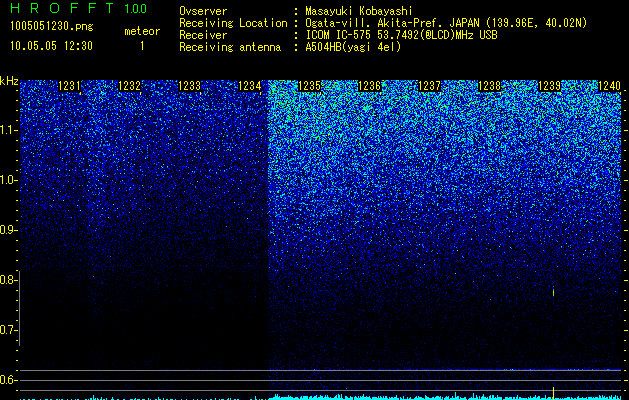Click the 1235 time marker
Viewport: 629px width, 400px height.
click(310, 86)
